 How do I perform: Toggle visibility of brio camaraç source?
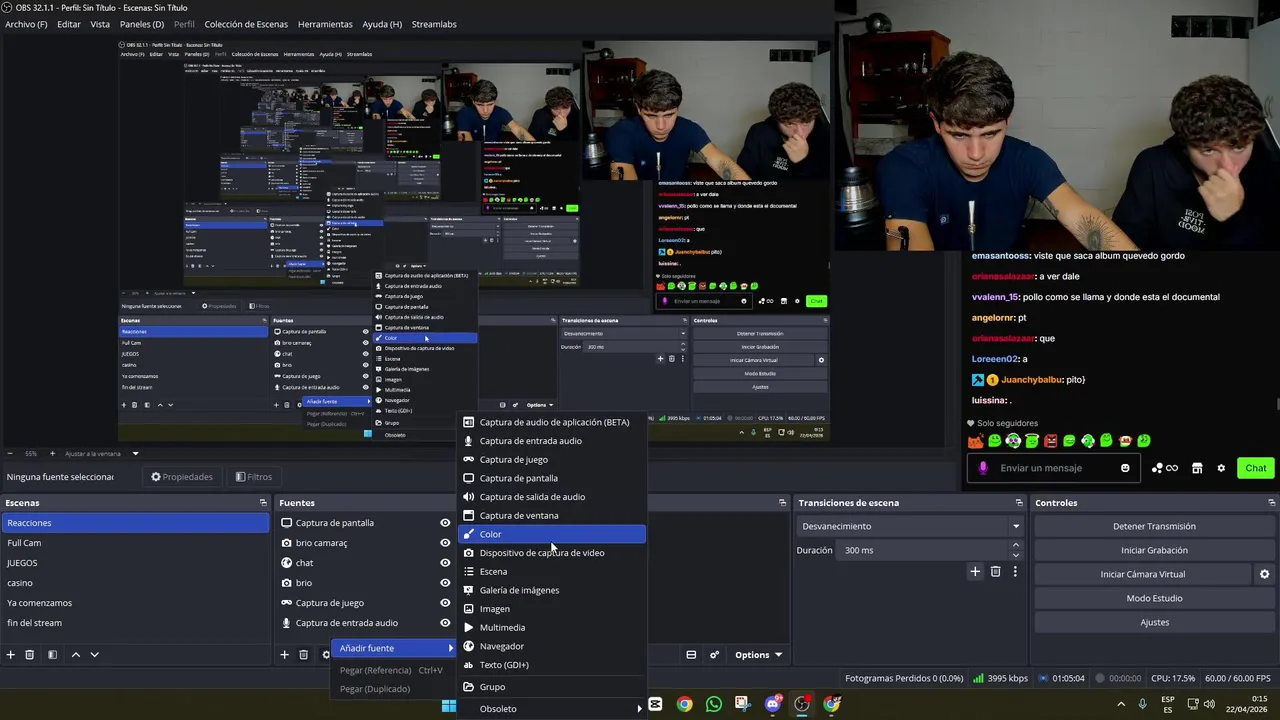click(445, 543)
